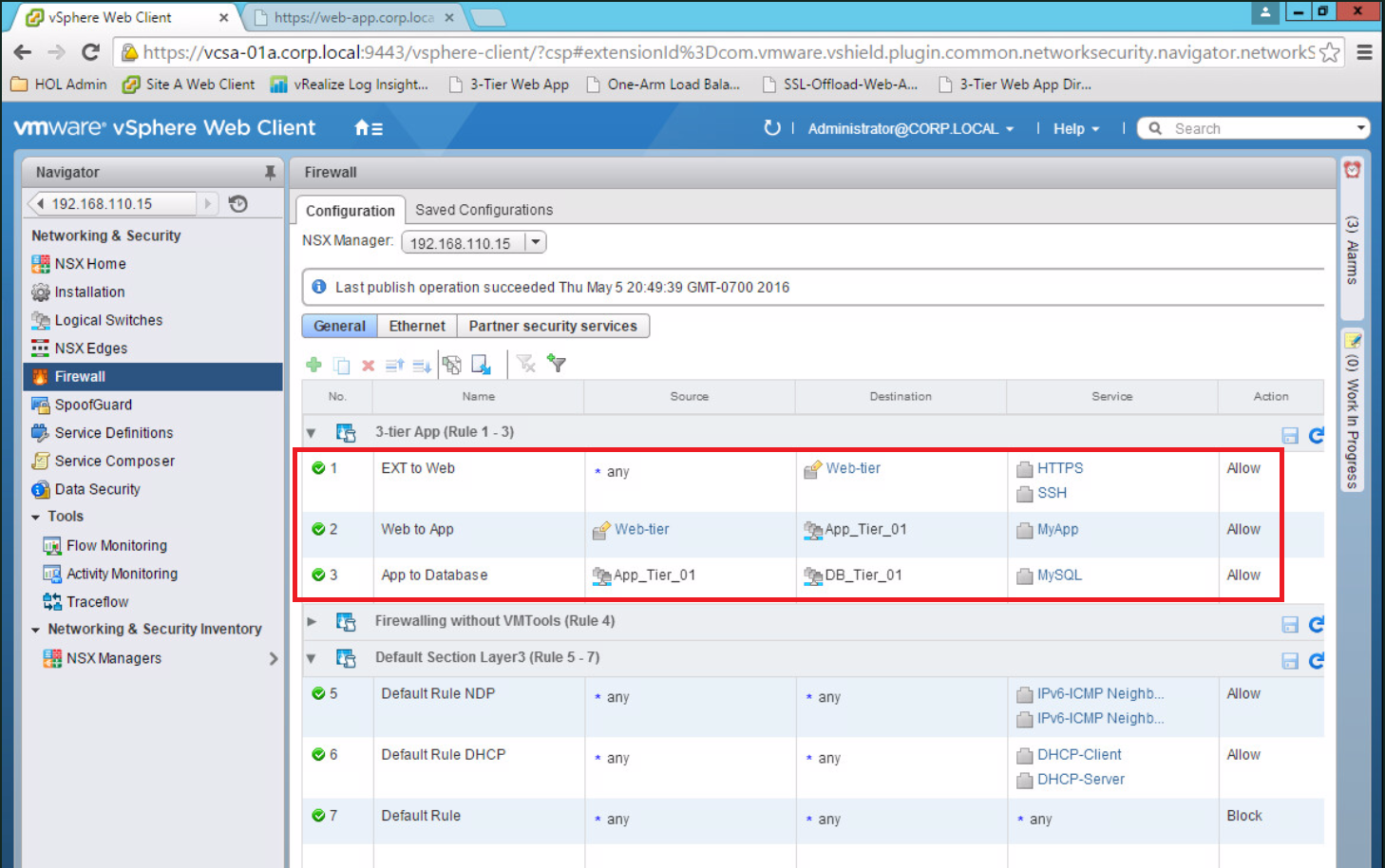
Task: Click the Web-tier destination link in rule 1
Action: [x=853, y=468]
